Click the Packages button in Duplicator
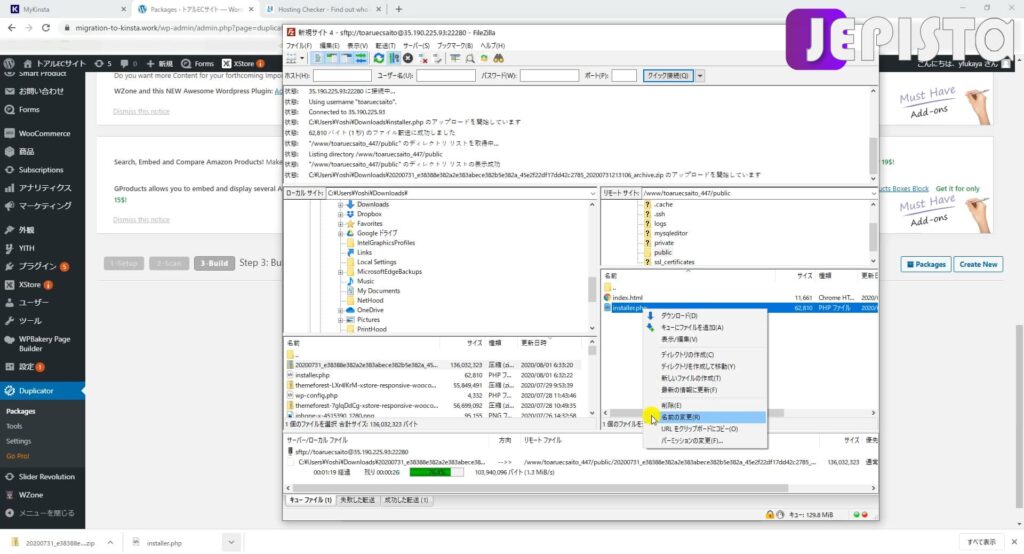 pos(926,265)
